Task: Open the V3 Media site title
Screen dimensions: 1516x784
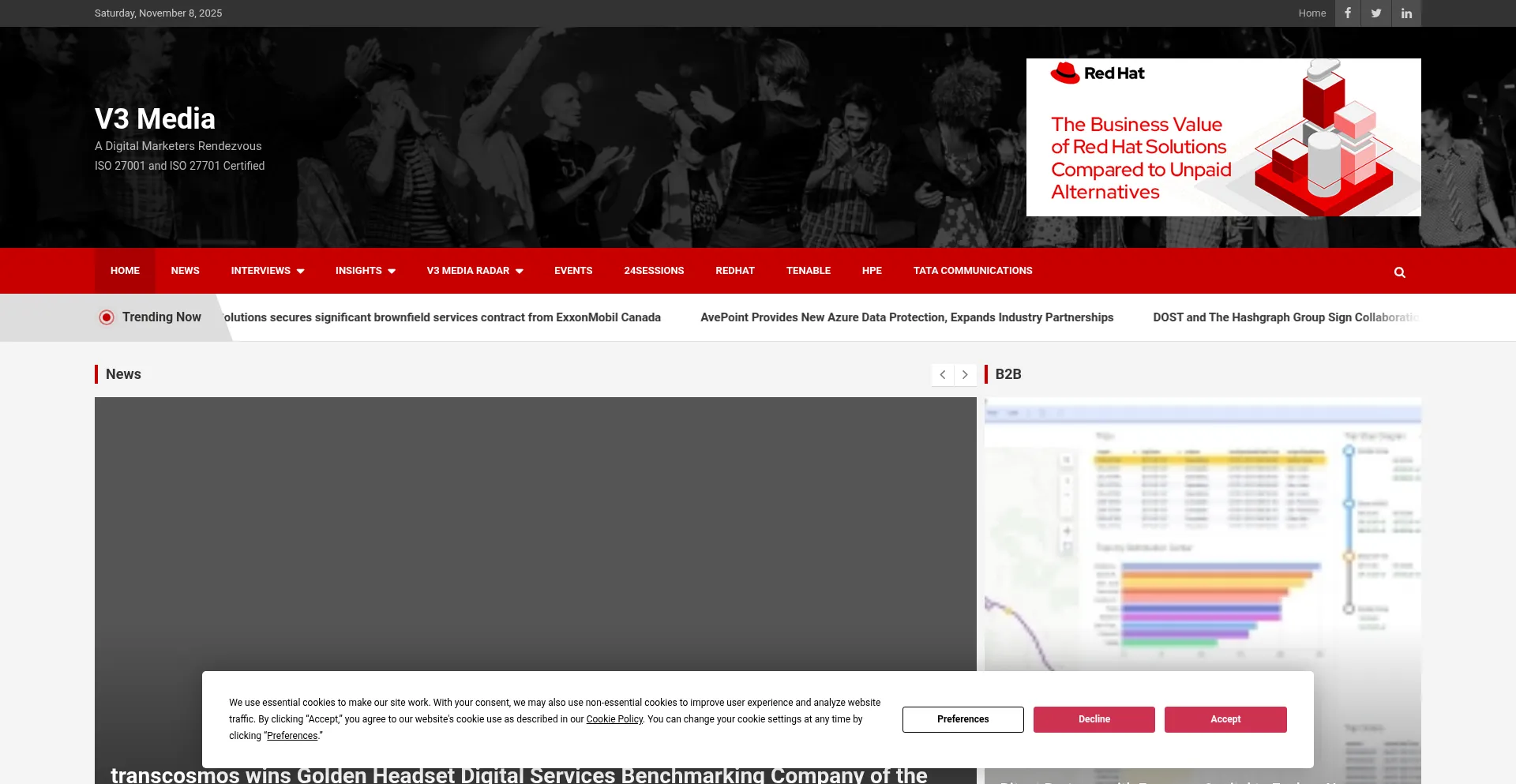Action: point(155,119)
